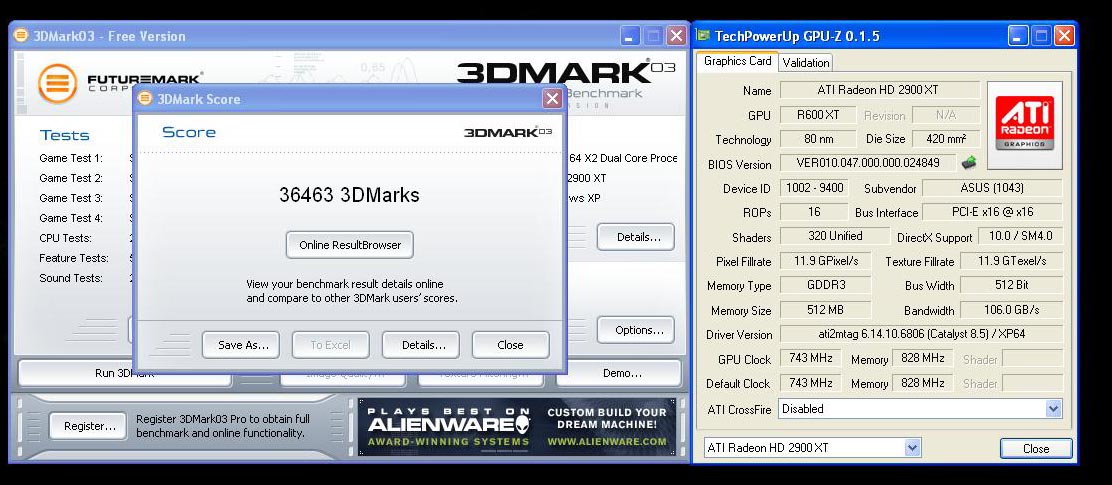The image size is (1112, 485).
Task: Click the Driver Version field
Action: [921, 334]
